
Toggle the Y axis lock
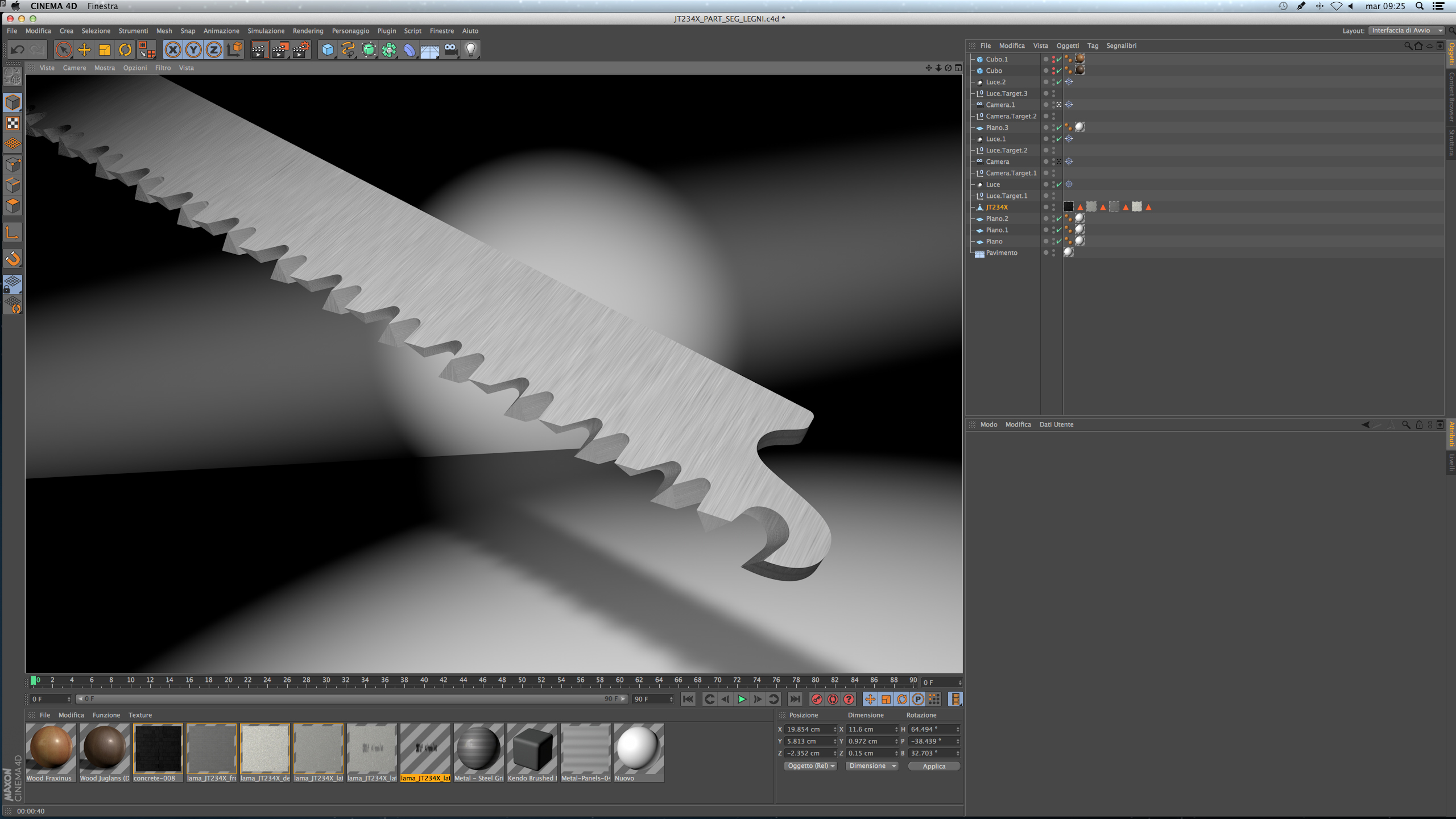click(x=193, y=50)
